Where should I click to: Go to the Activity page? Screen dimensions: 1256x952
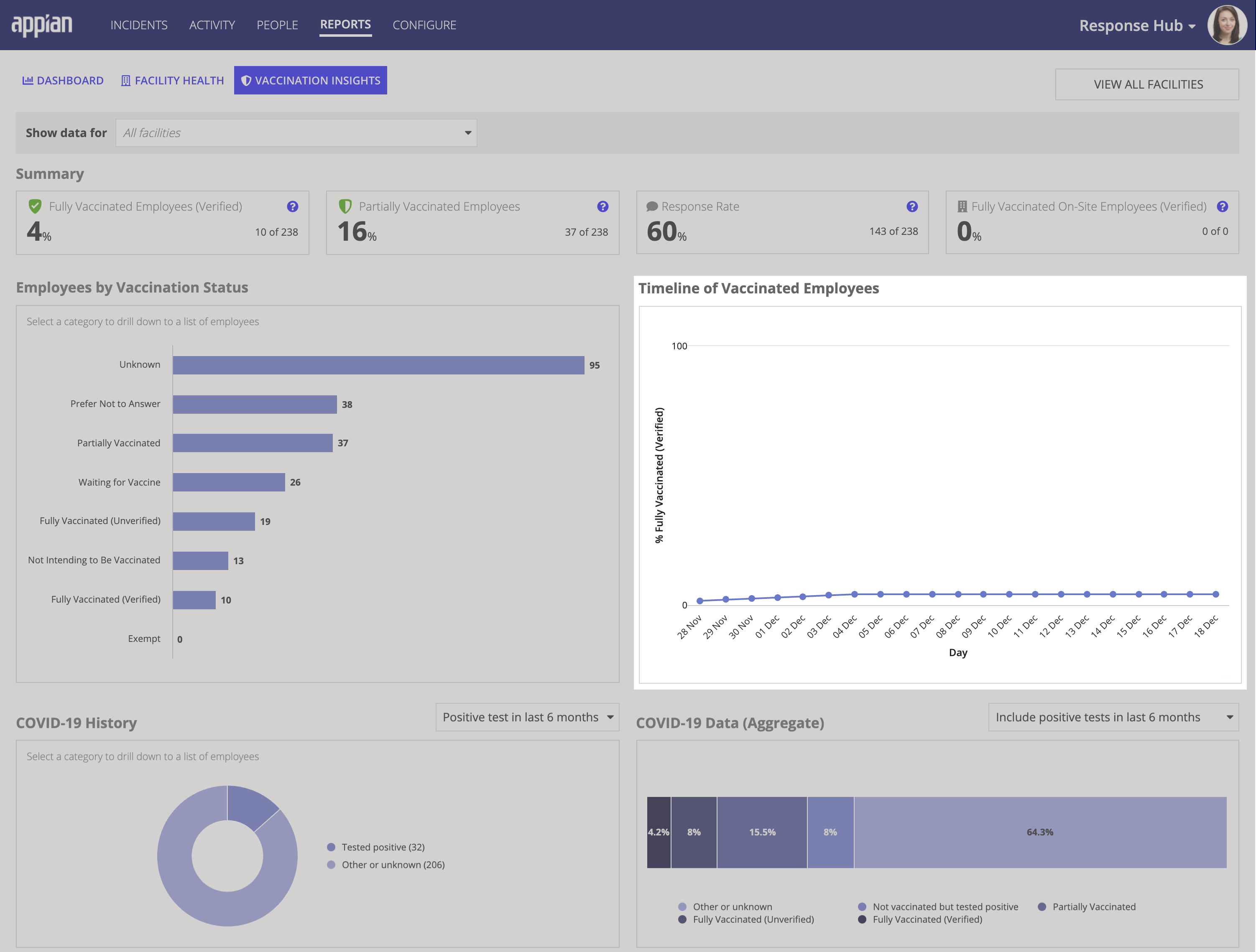click(212, 25)
